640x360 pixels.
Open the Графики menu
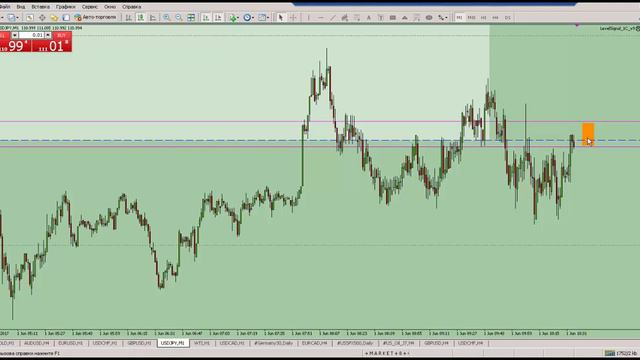[66, 7]
